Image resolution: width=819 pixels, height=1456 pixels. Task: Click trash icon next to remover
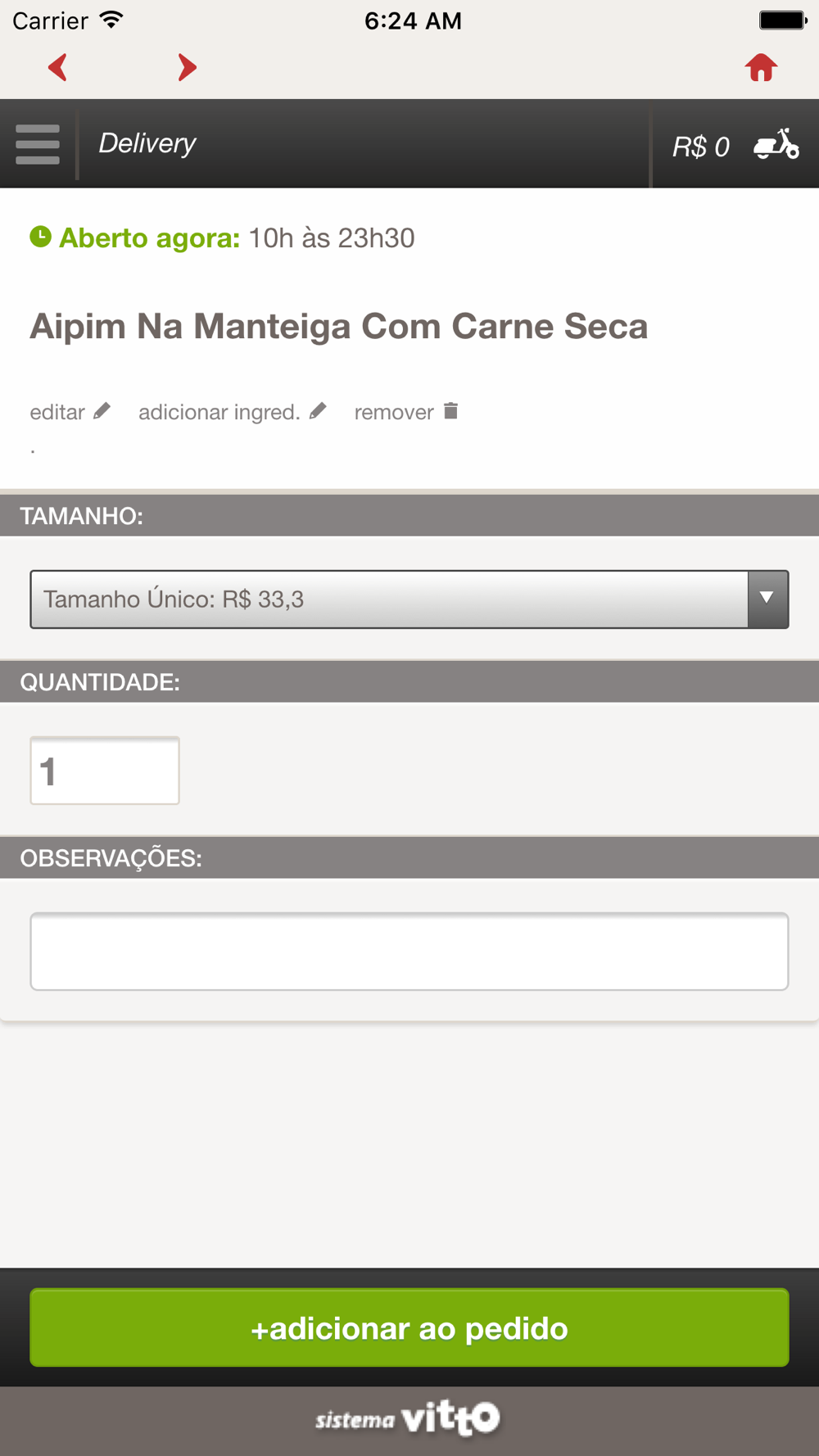point(450,411)
